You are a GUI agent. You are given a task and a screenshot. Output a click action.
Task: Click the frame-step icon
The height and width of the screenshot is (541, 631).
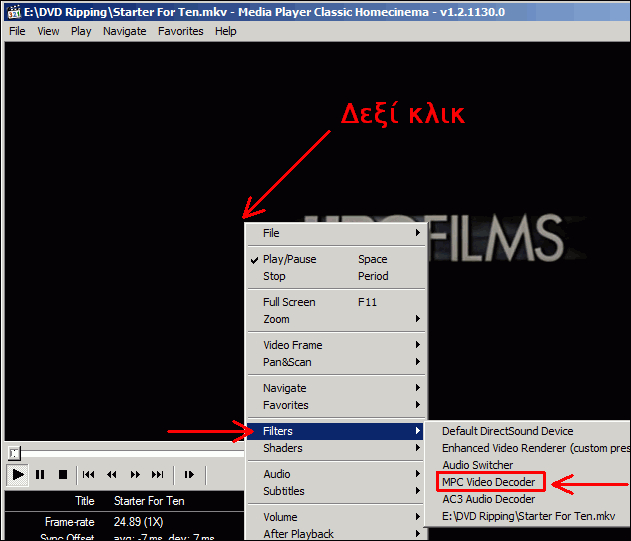[189, 475]
